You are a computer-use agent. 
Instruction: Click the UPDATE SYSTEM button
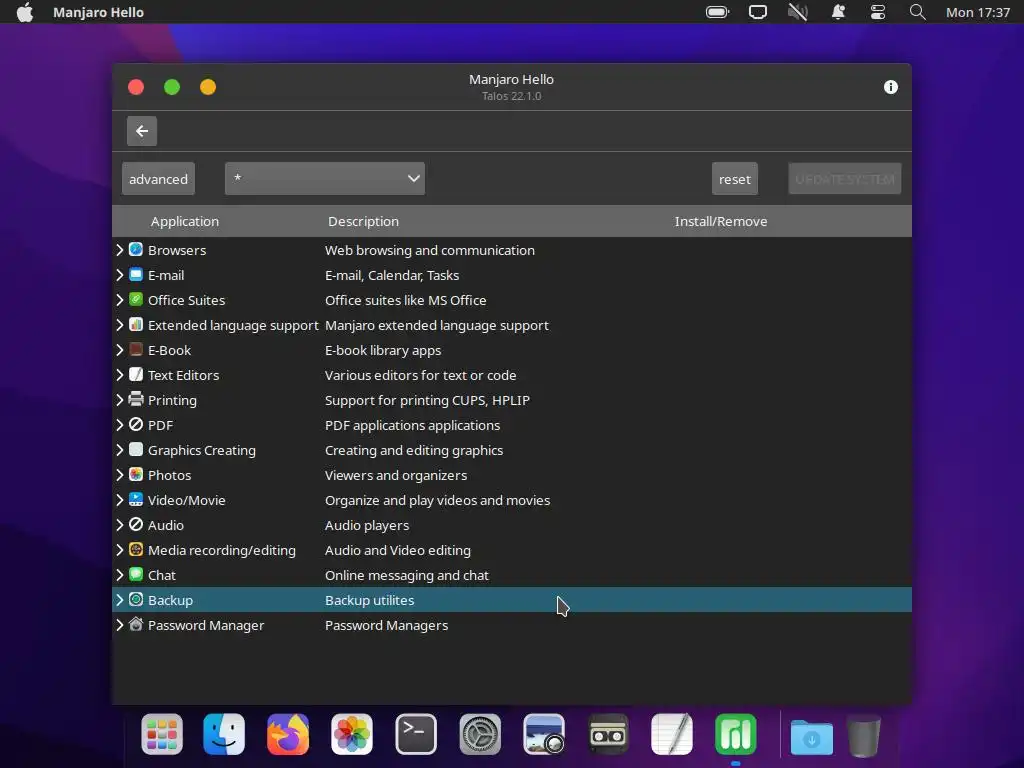pos(844,178)
